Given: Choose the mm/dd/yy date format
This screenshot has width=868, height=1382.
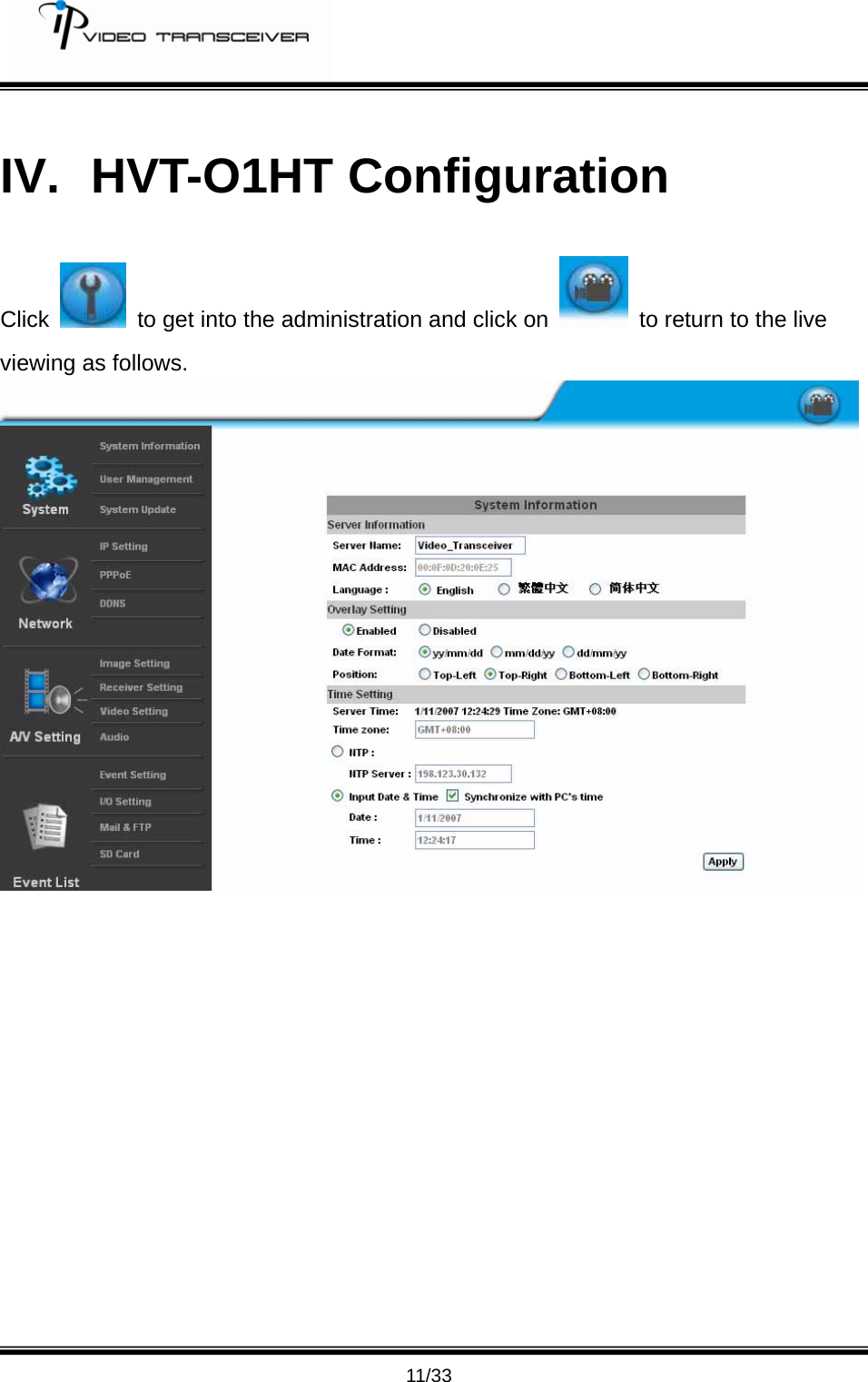Looking at the screenshot, I should click(497, 652).
